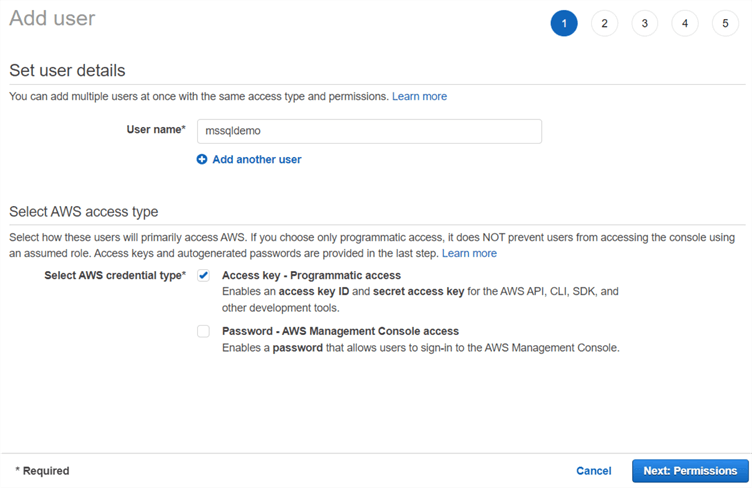Uncheck Access key - Programmatic access checkbox
Image resolution: width=752 pixels, height=488 pixels.
click(x=203, y=275)
